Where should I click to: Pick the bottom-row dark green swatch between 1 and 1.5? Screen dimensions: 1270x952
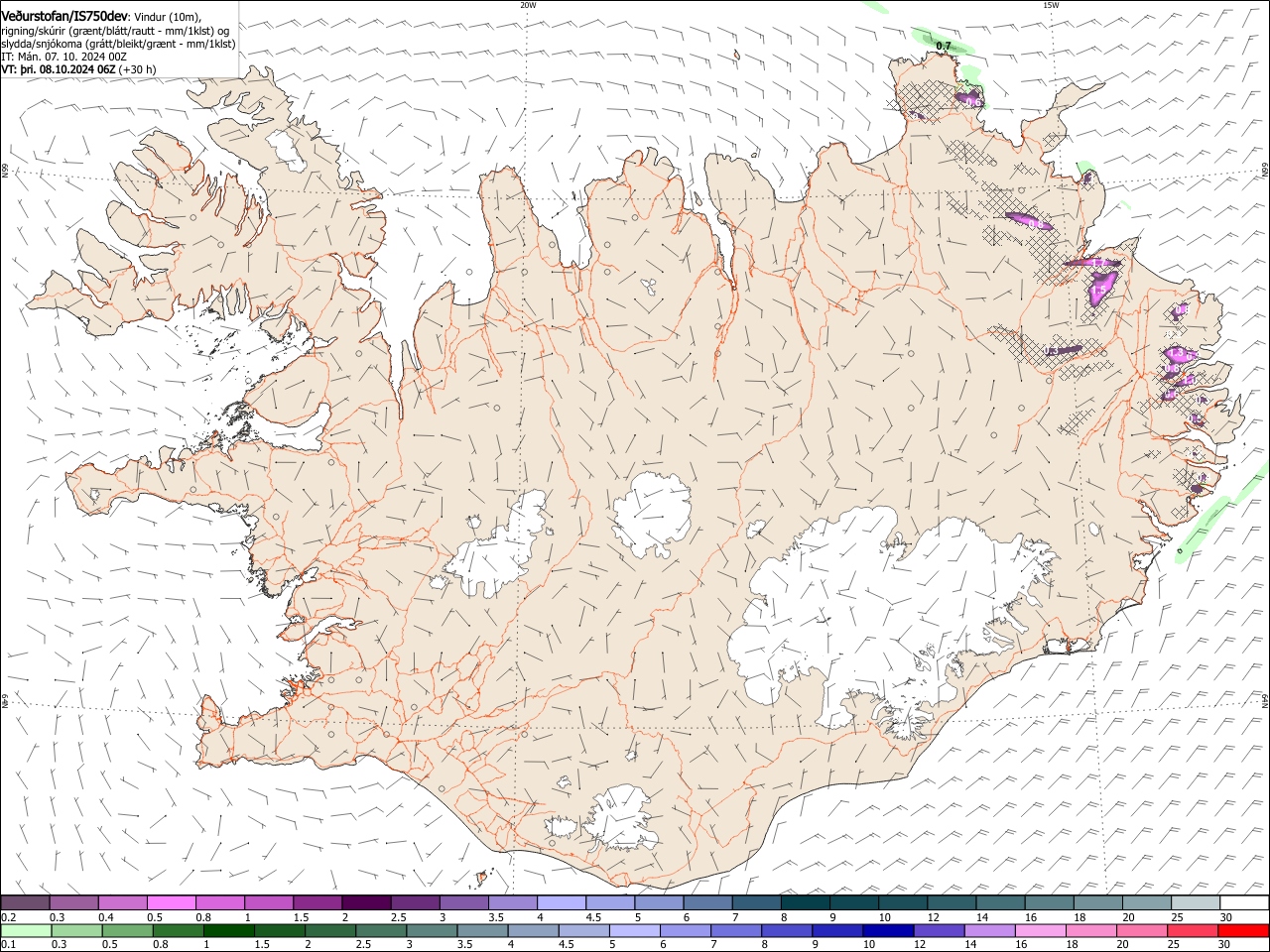click(x=228, y=931)
